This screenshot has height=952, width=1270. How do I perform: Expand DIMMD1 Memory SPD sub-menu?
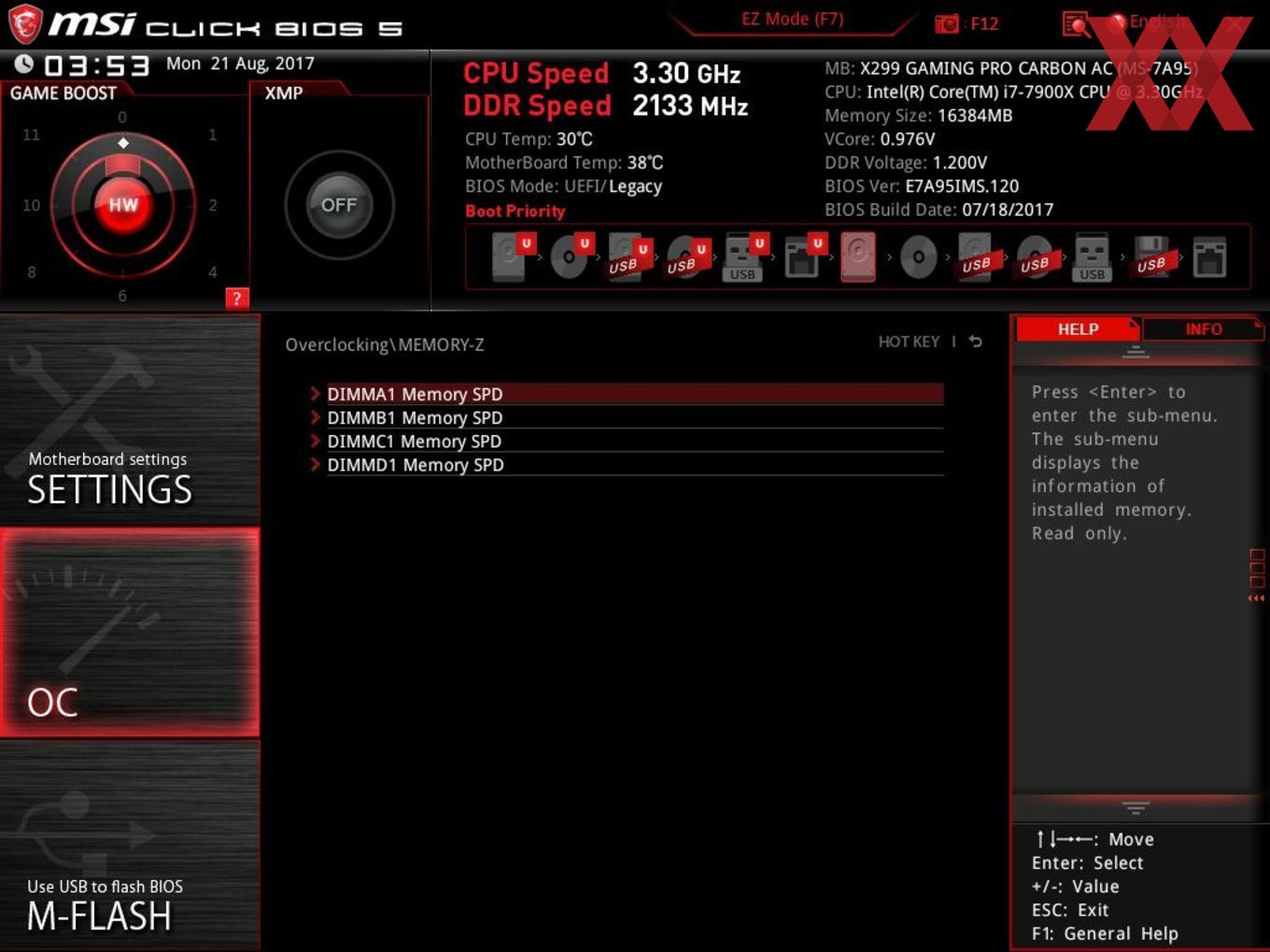click(x=627, y=464)
